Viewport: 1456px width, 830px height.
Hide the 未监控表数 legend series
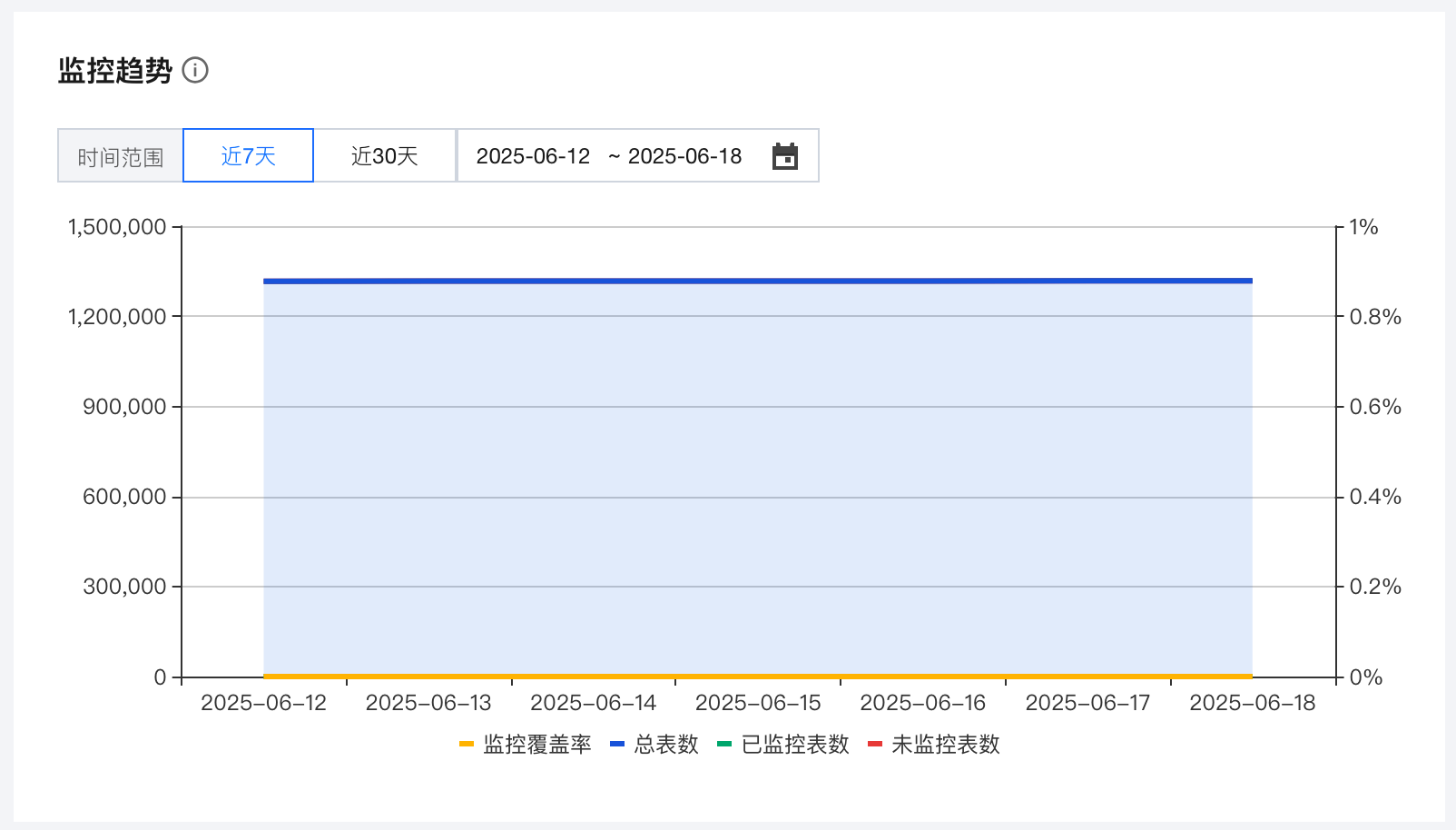coord(945,745)
